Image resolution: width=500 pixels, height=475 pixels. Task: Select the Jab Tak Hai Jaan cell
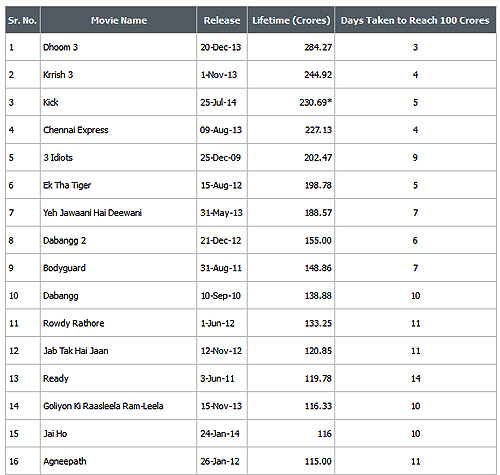tap(118, 351)
